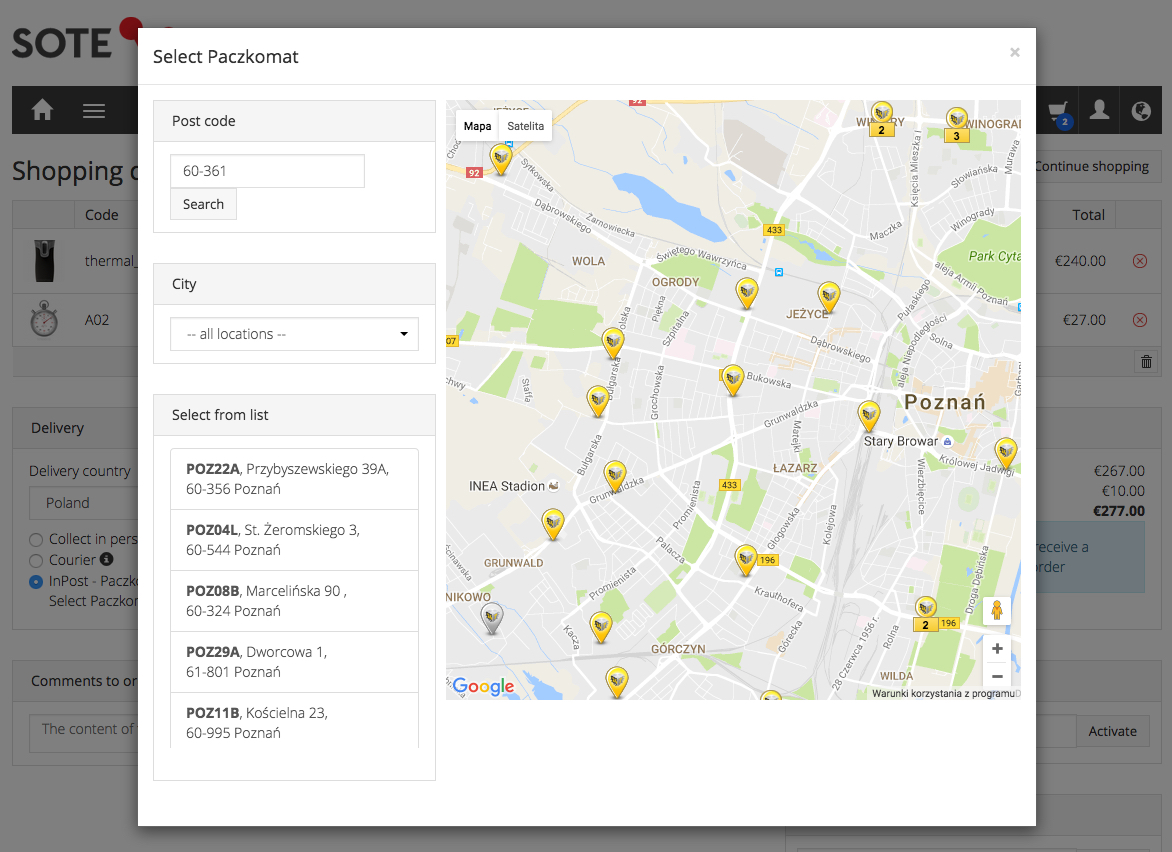This screenshot has width=1172, height=852.
Task: Click the globe language icon in navbar
Action: pyautogui.click(x=1141, y=111)
